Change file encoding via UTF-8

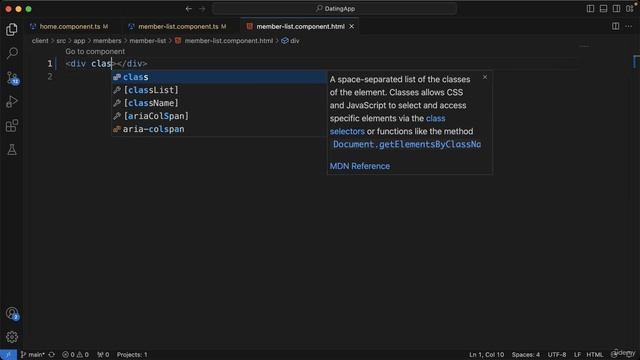pos(557,355)
